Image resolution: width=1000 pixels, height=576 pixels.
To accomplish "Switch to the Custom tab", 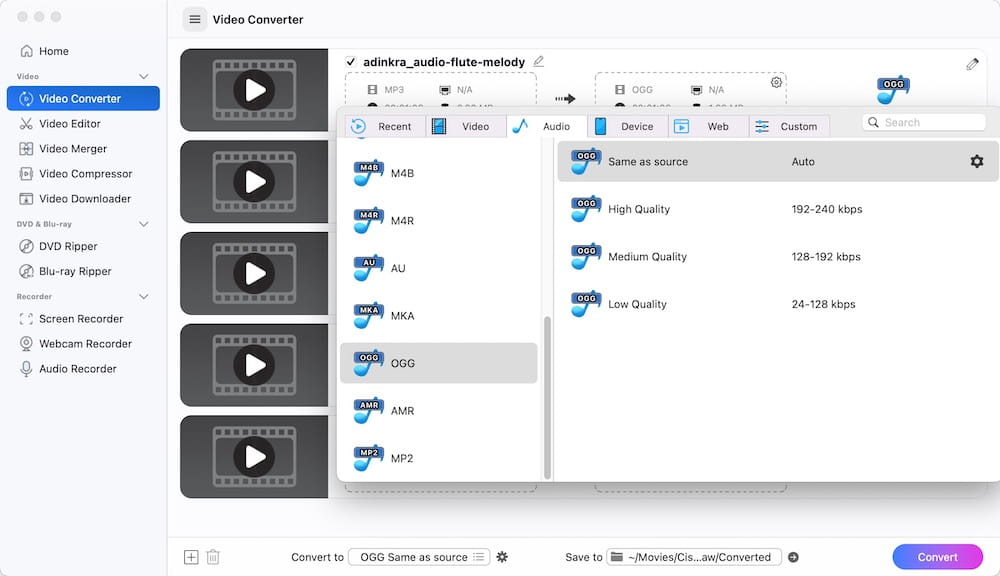I will pyautogui.click(x=788, y=126).
